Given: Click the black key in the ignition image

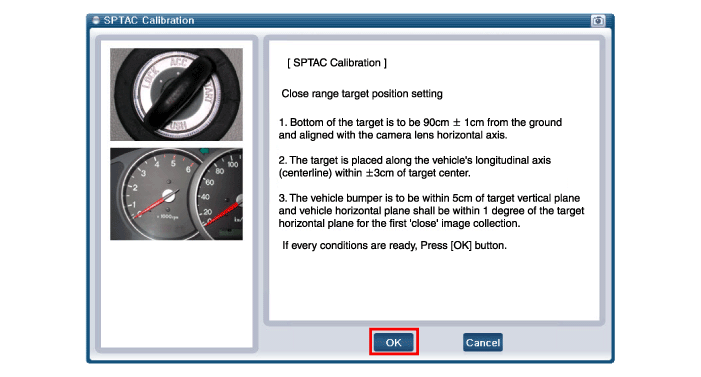Looking at the screenshot, I should [176, 94].
